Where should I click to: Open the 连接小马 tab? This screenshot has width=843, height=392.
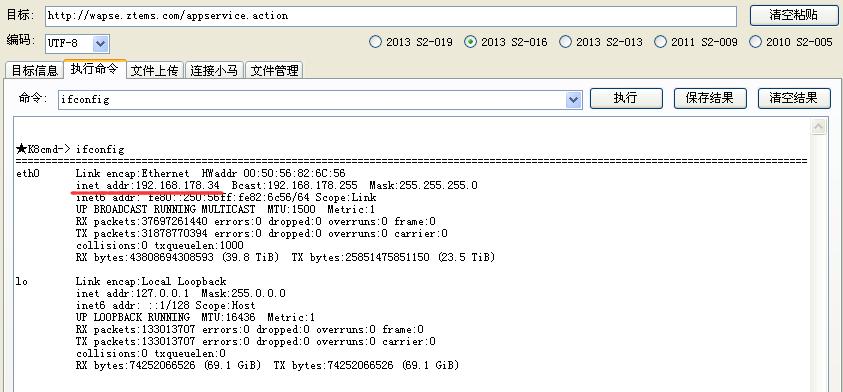[x=215, y=70]
